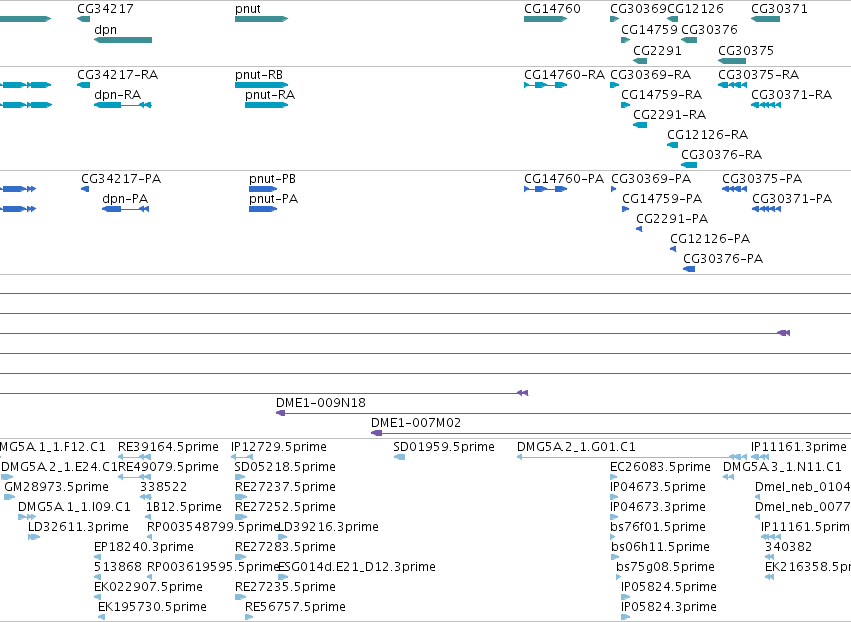Open the CG12126-PA label
This screenshot has height=622, width=851.
(x=710, y=238)
